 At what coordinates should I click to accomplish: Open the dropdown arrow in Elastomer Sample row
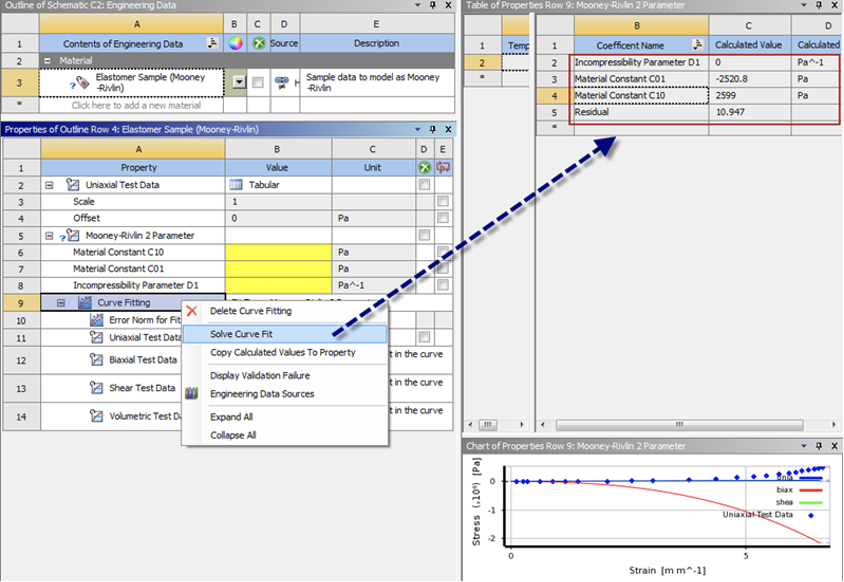coord(239,82)
